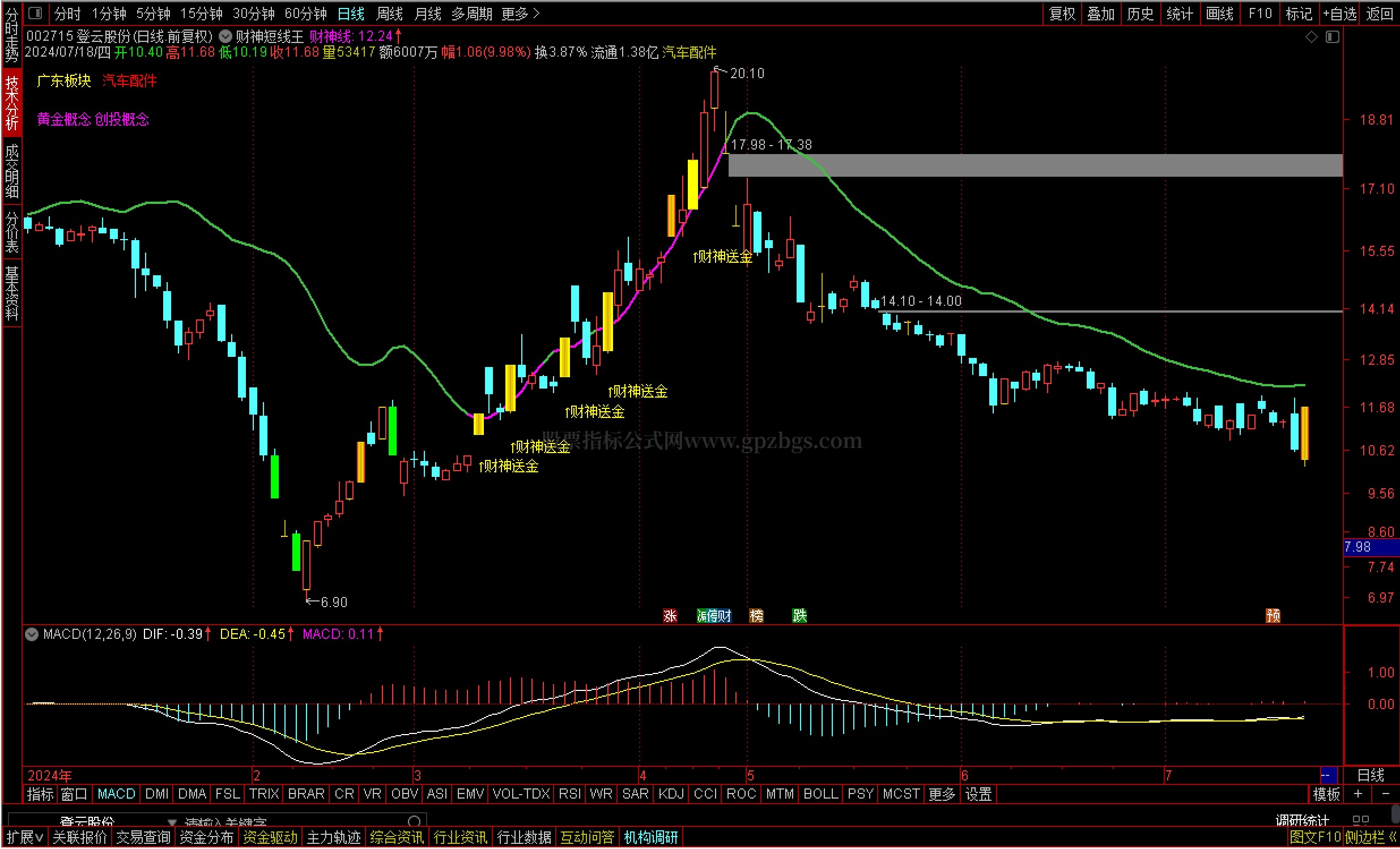Open 基本资料 in left sidebar
Image resolution: width=1400 pixels, height=849 pixels.
12,293
